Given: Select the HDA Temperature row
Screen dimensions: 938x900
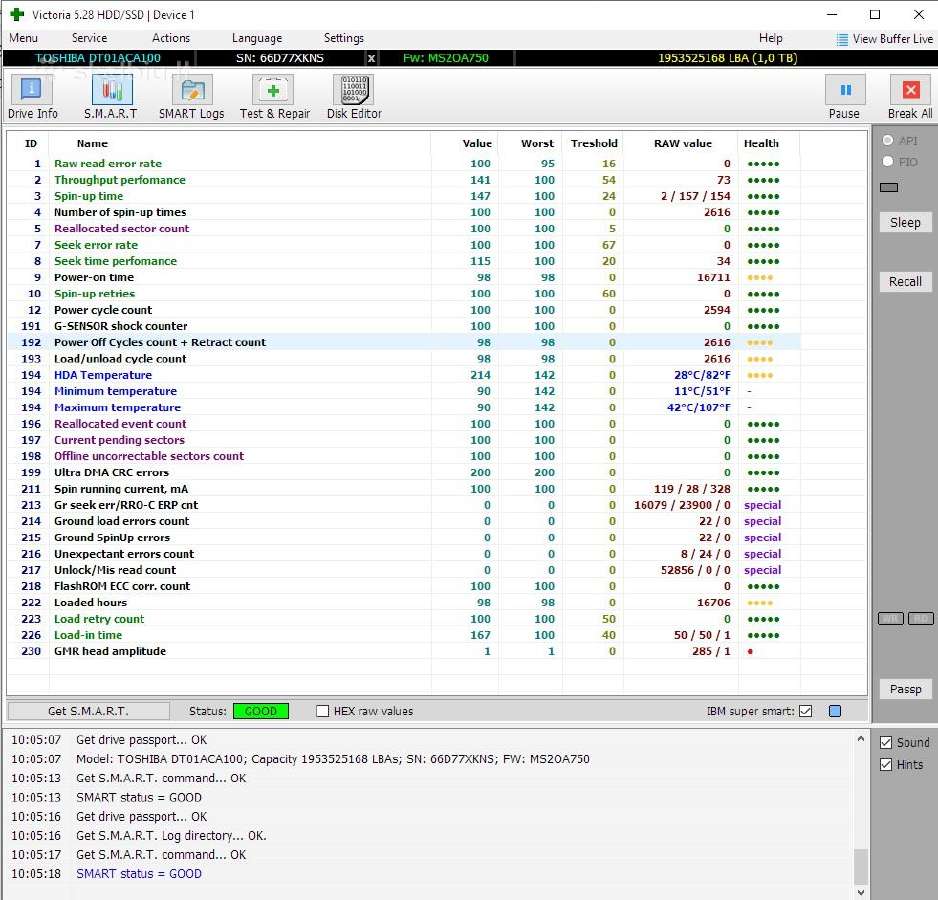Looking at the screenshot, I should pyautogui.click(x=404, y=375).
